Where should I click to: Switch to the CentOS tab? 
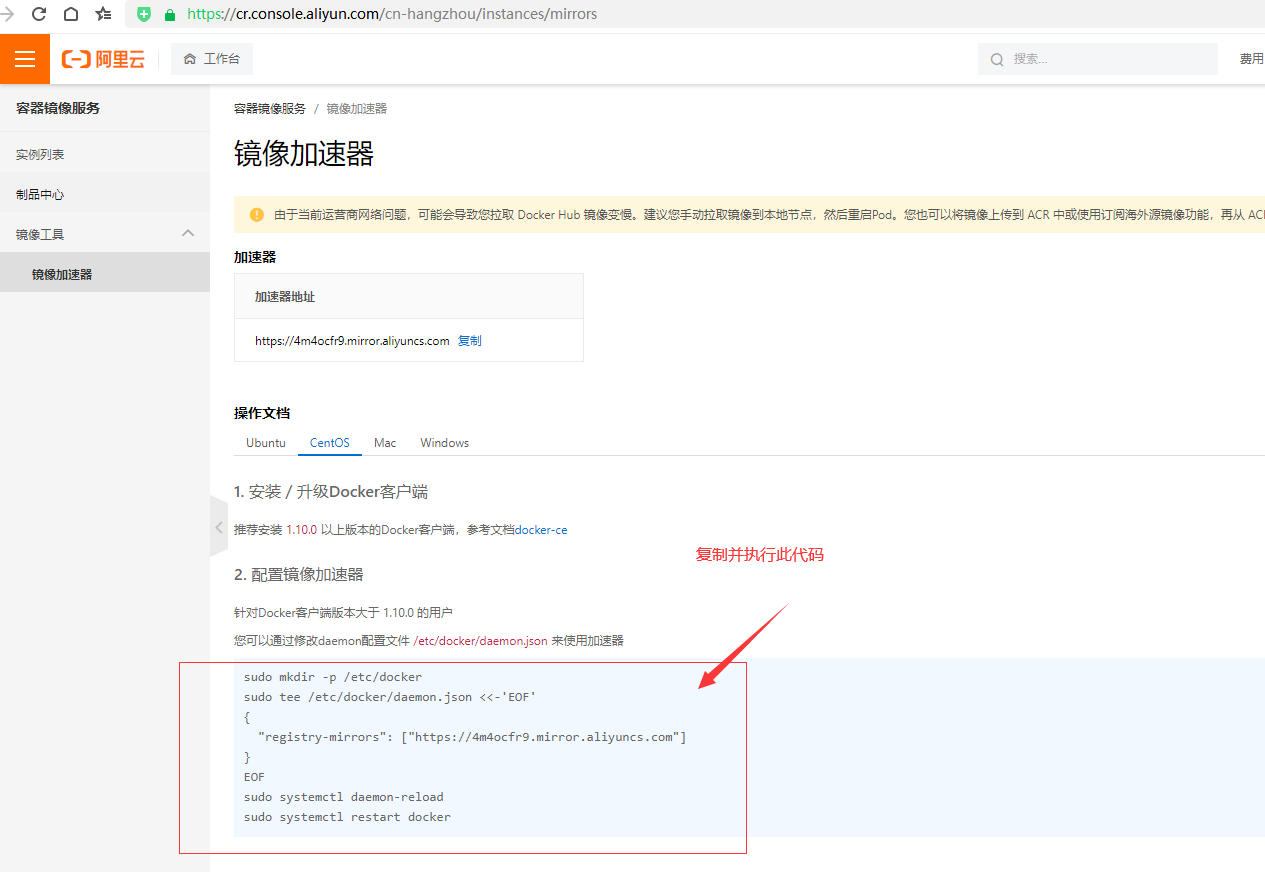click(330, 443)
